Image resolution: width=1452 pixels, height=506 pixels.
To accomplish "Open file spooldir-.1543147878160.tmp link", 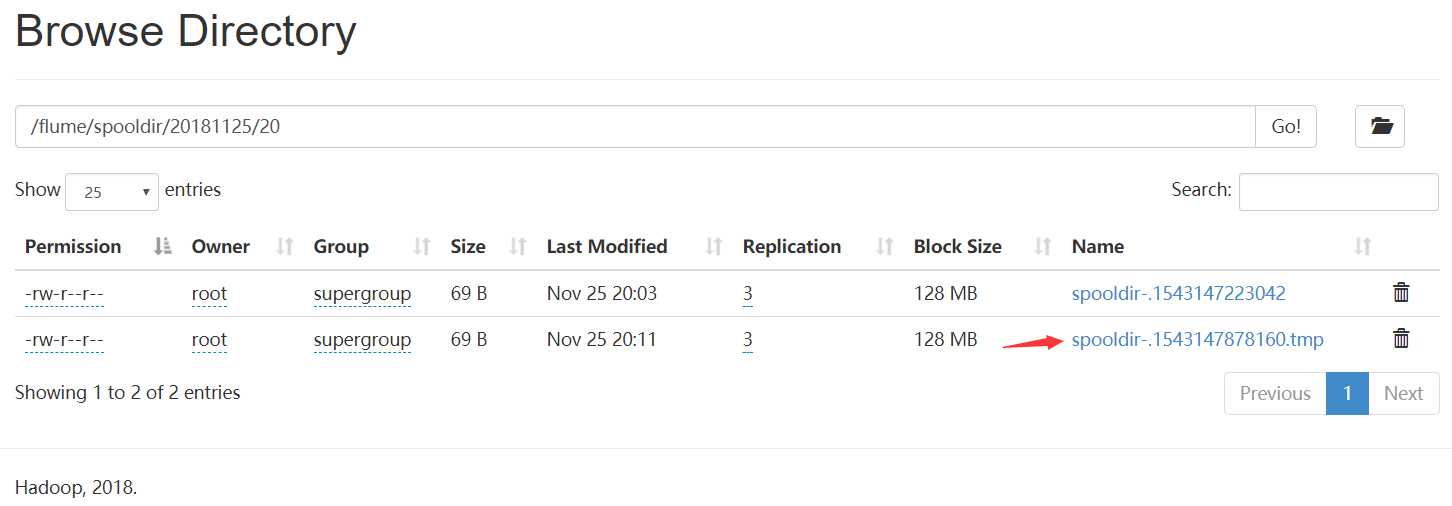I will point(1197,340).
